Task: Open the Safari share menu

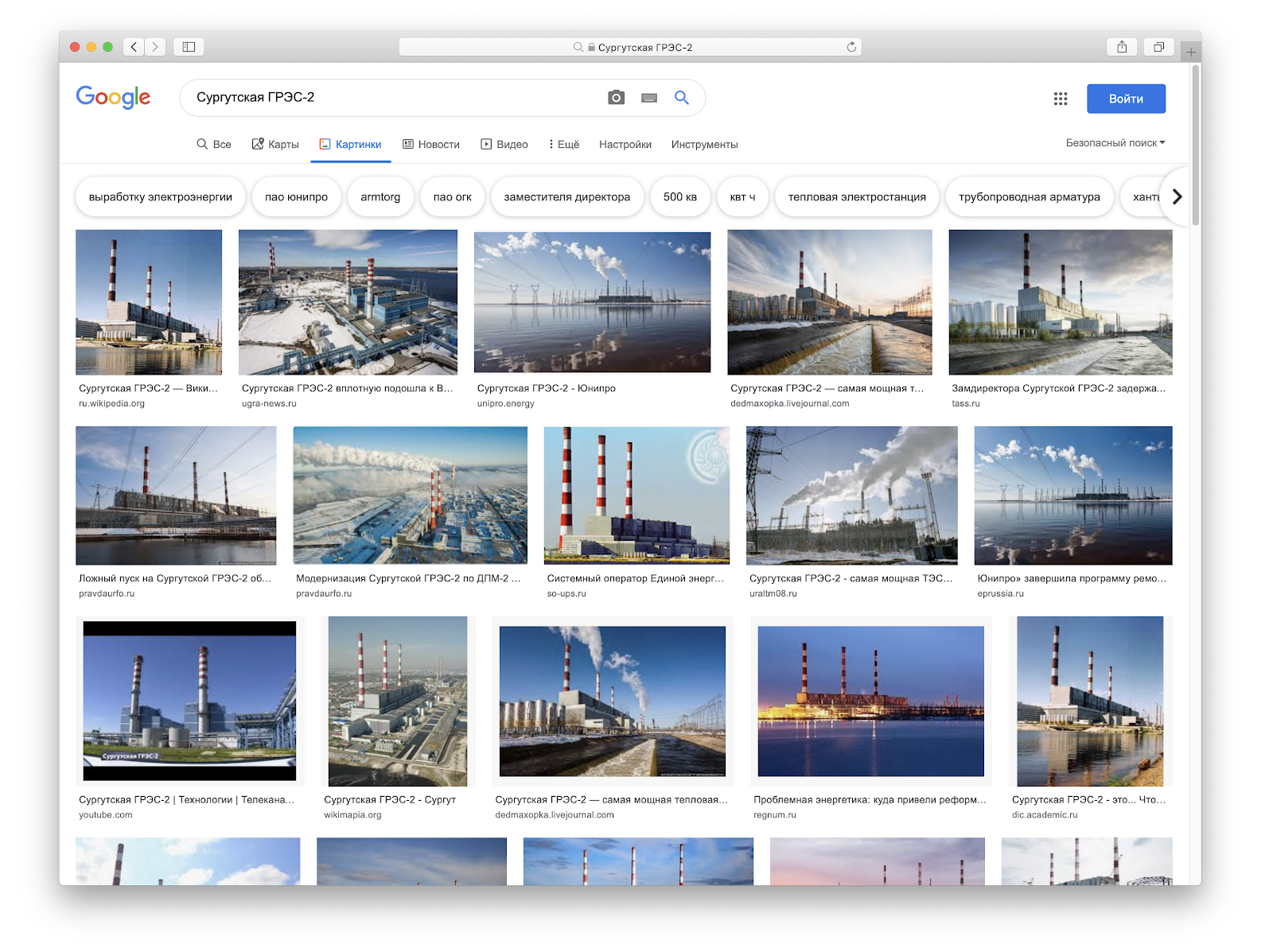Action: [1122, 47]
